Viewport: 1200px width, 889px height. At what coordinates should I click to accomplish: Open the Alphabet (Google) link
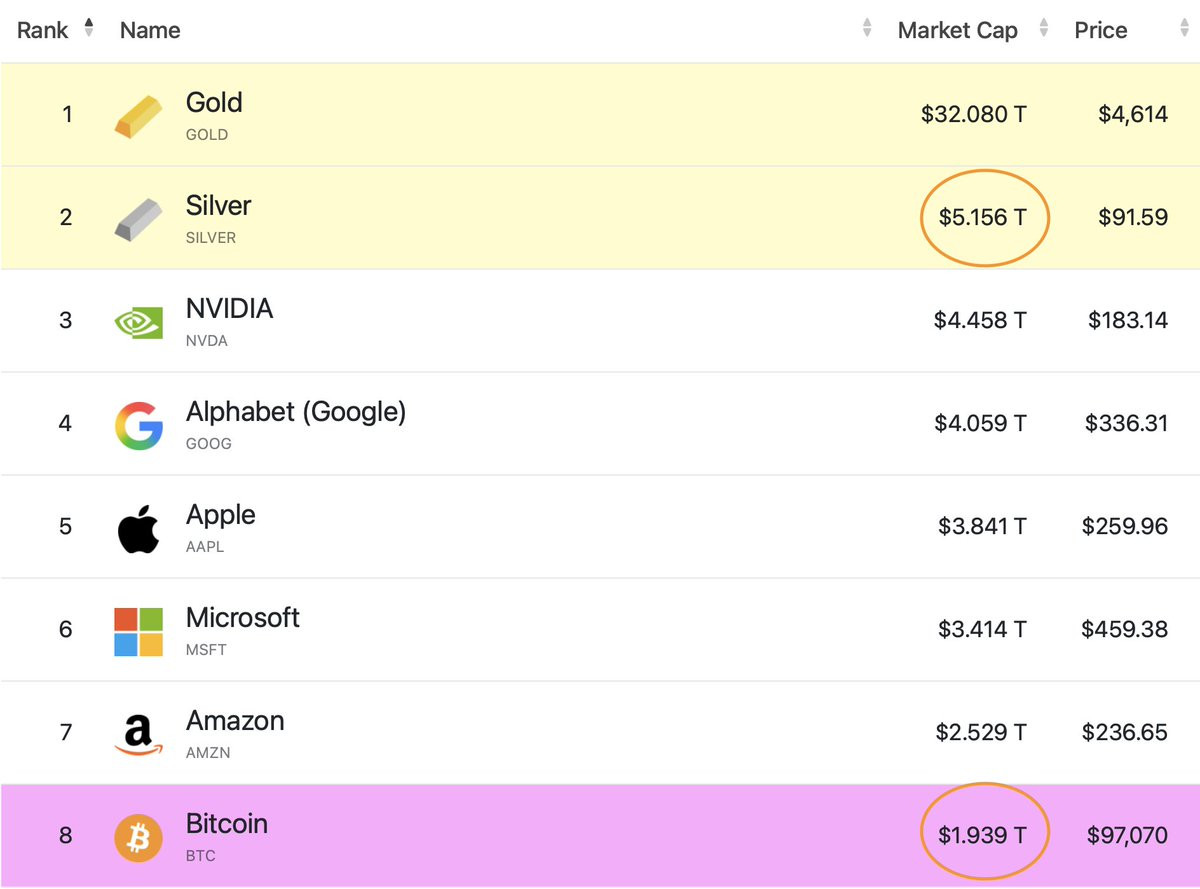coord(296,411)
